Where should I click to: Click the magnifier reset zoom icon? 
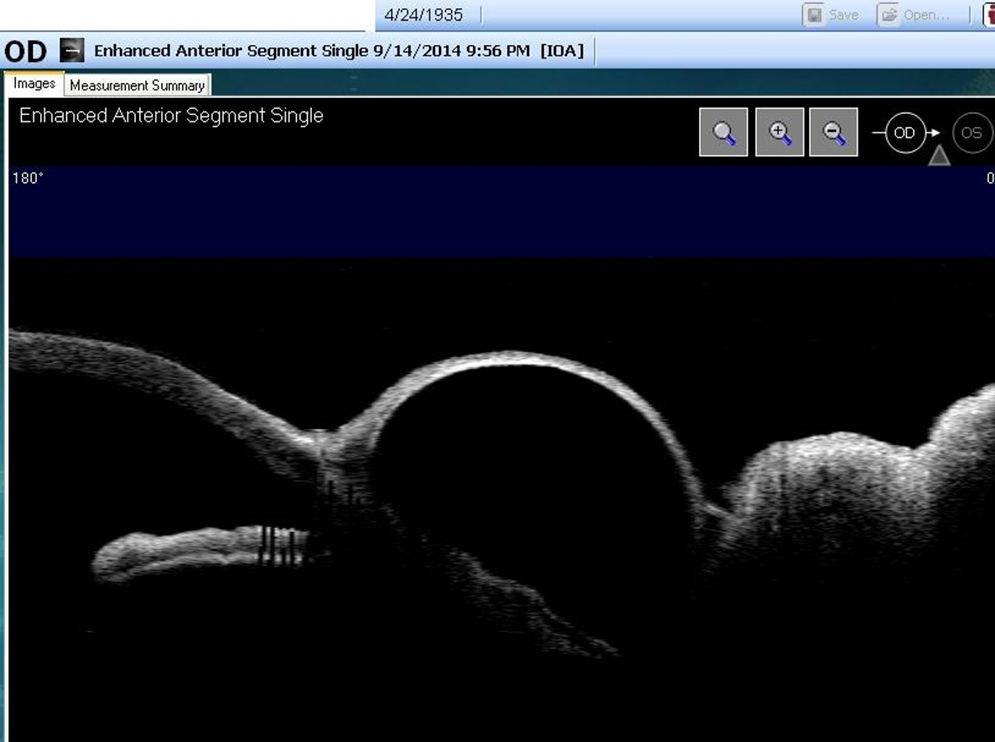723,132
